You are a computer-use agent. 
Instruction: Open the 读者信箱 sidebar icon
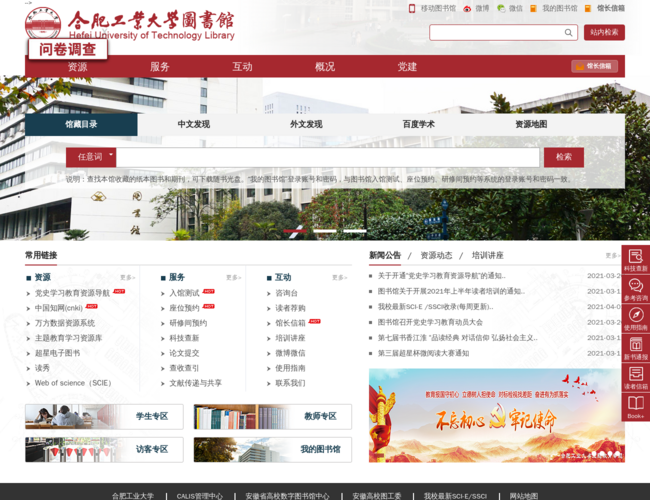tap(635, 378)
